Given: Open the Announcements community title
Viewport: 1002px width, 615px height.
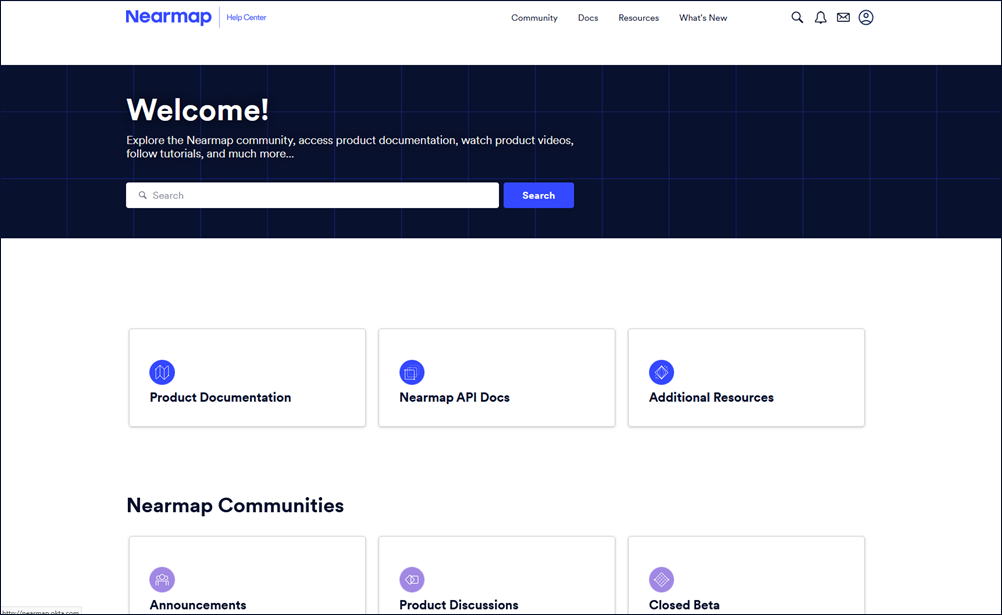Looking at the screenshot, I should [x=198, y=605].
